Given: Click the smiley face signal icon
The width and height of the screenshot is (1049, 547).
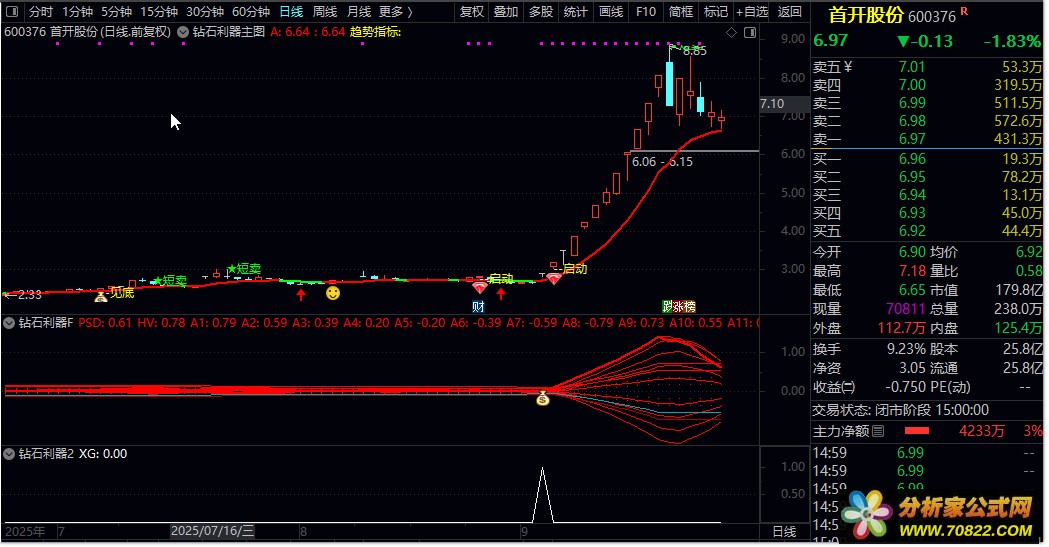Looking at the screenshot, I should [332, 293].
